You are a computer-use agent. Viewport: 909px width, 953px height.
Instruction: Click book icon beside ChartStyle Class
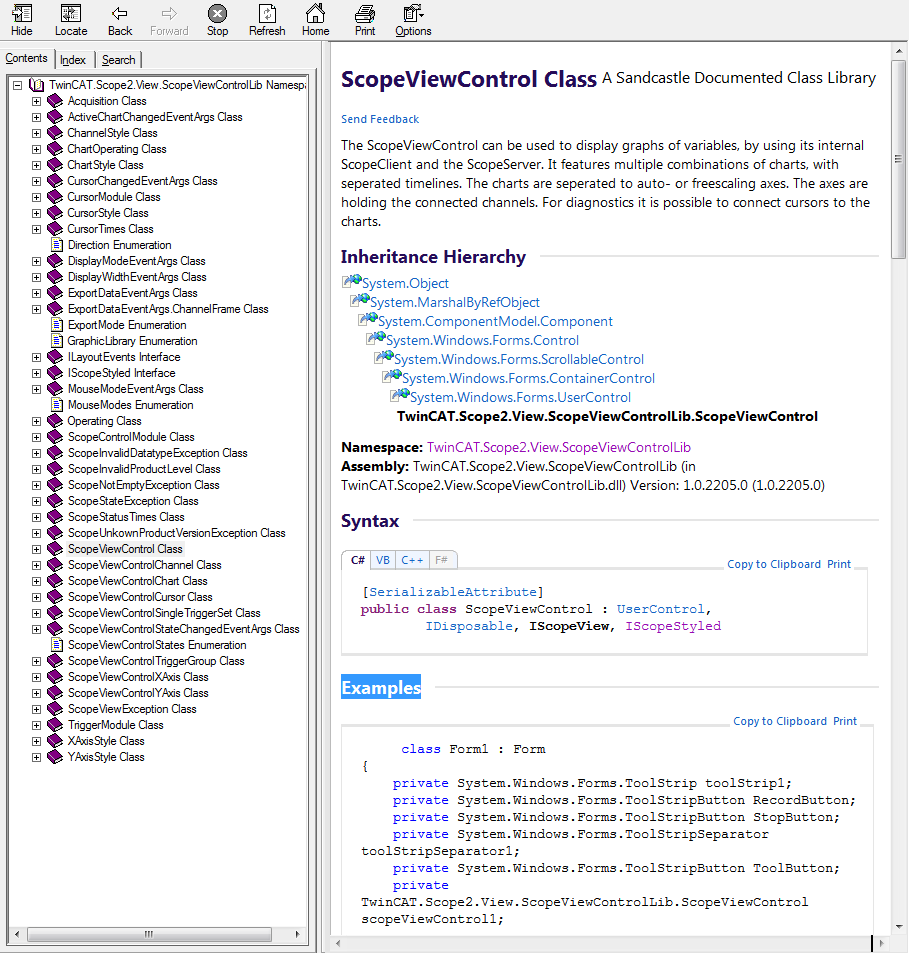click(x=55, y=165)
